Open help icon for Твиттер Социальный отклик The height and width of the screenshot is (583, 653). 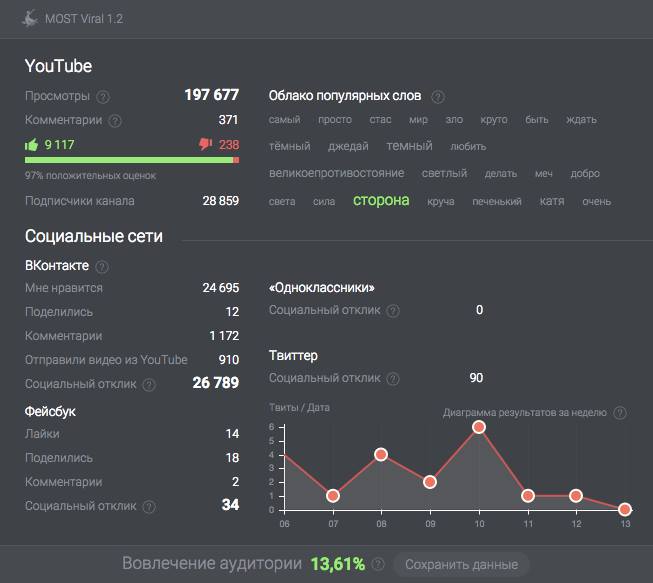point(393,379)
